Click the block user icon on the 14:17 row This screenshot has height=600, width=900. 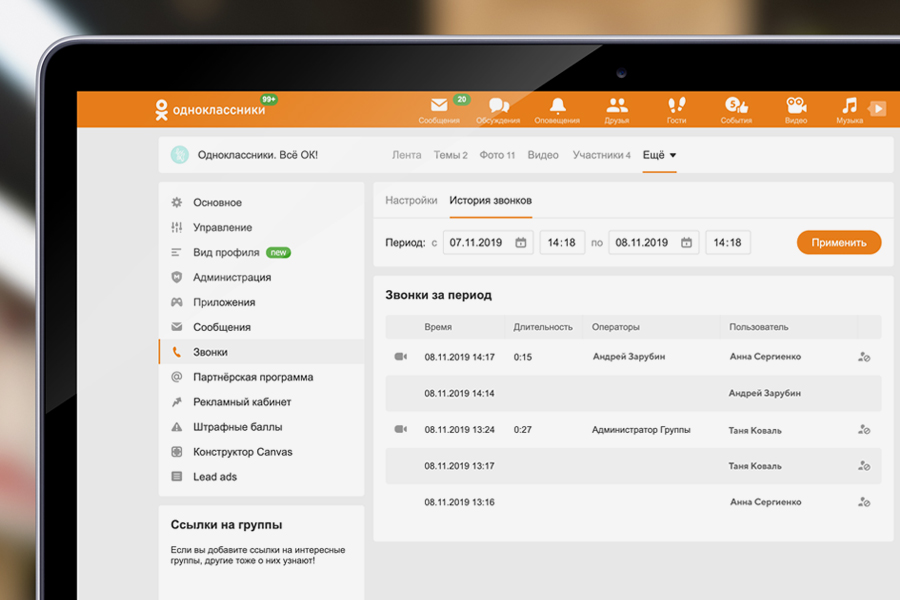(864, 357)
